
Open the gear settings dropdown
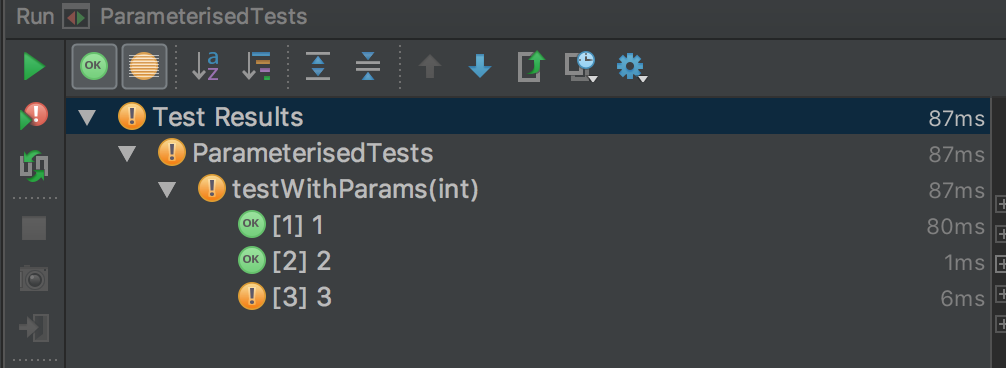click(631, 67)
